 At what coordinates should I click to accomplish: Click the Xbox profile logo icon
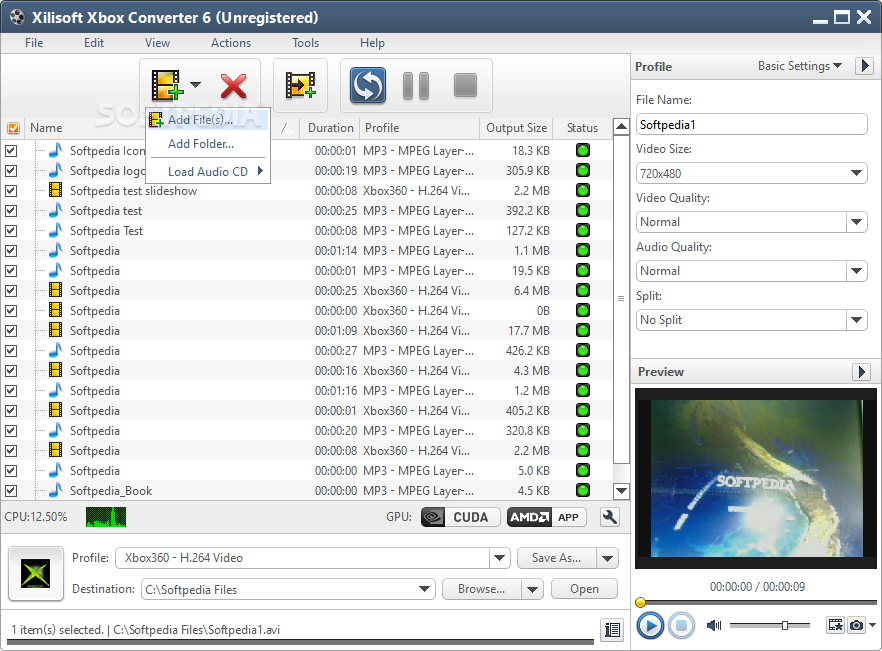click(x=35, y=574)
